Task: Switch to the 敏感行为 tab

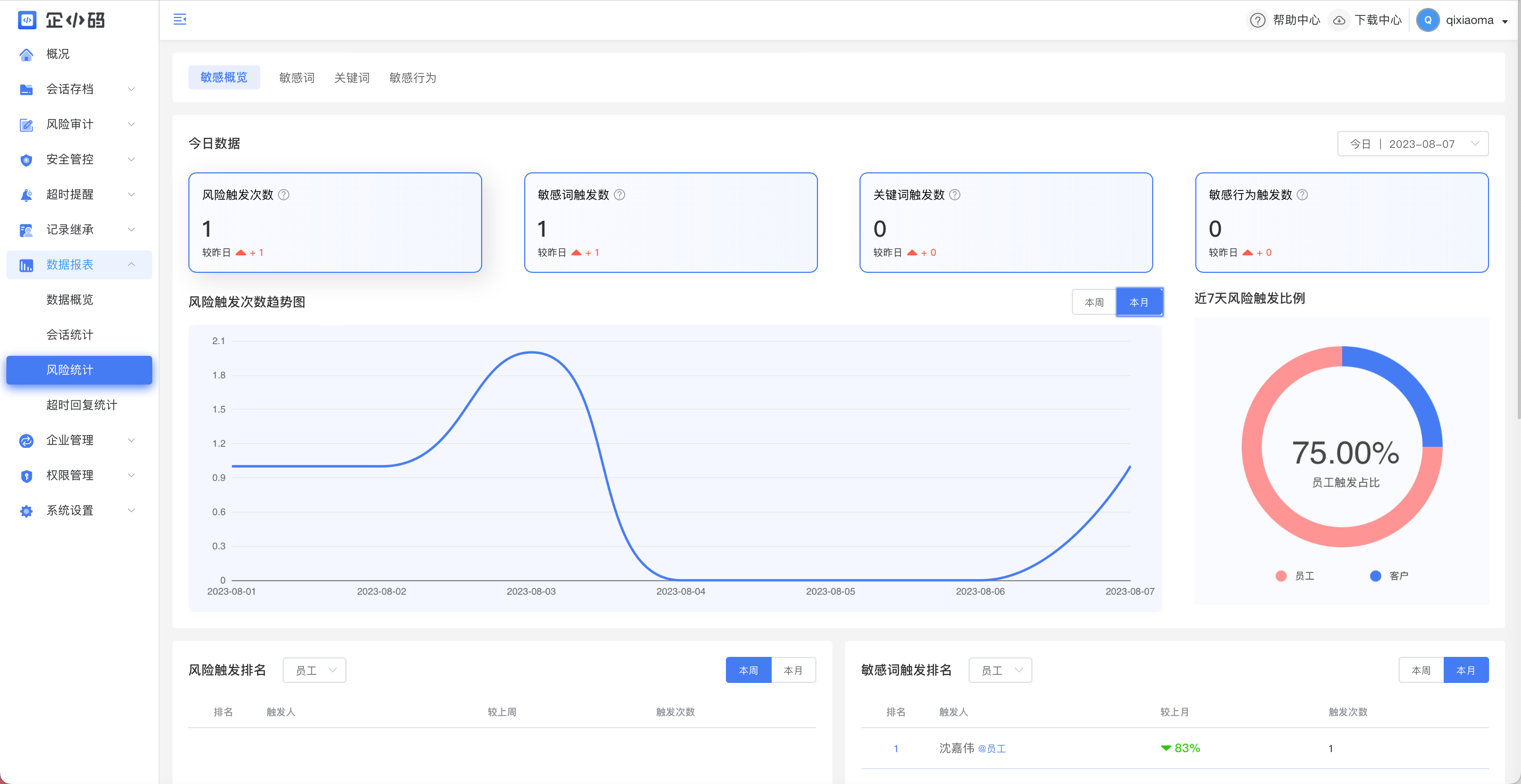Action: (413, 78)
